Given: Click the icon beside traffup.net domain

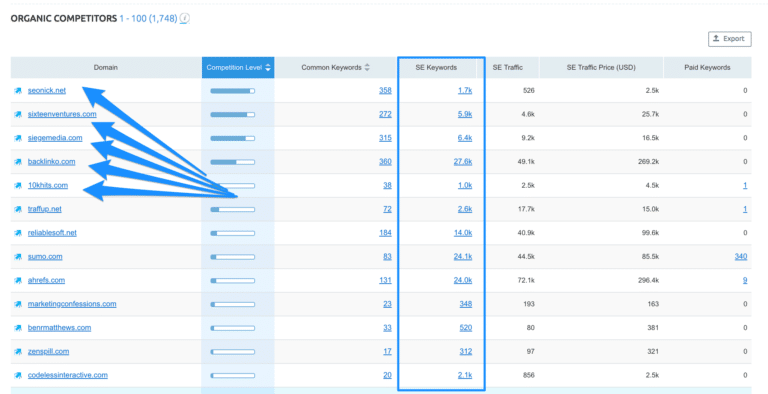Looking at the screenshot, I should pos(18,209).
